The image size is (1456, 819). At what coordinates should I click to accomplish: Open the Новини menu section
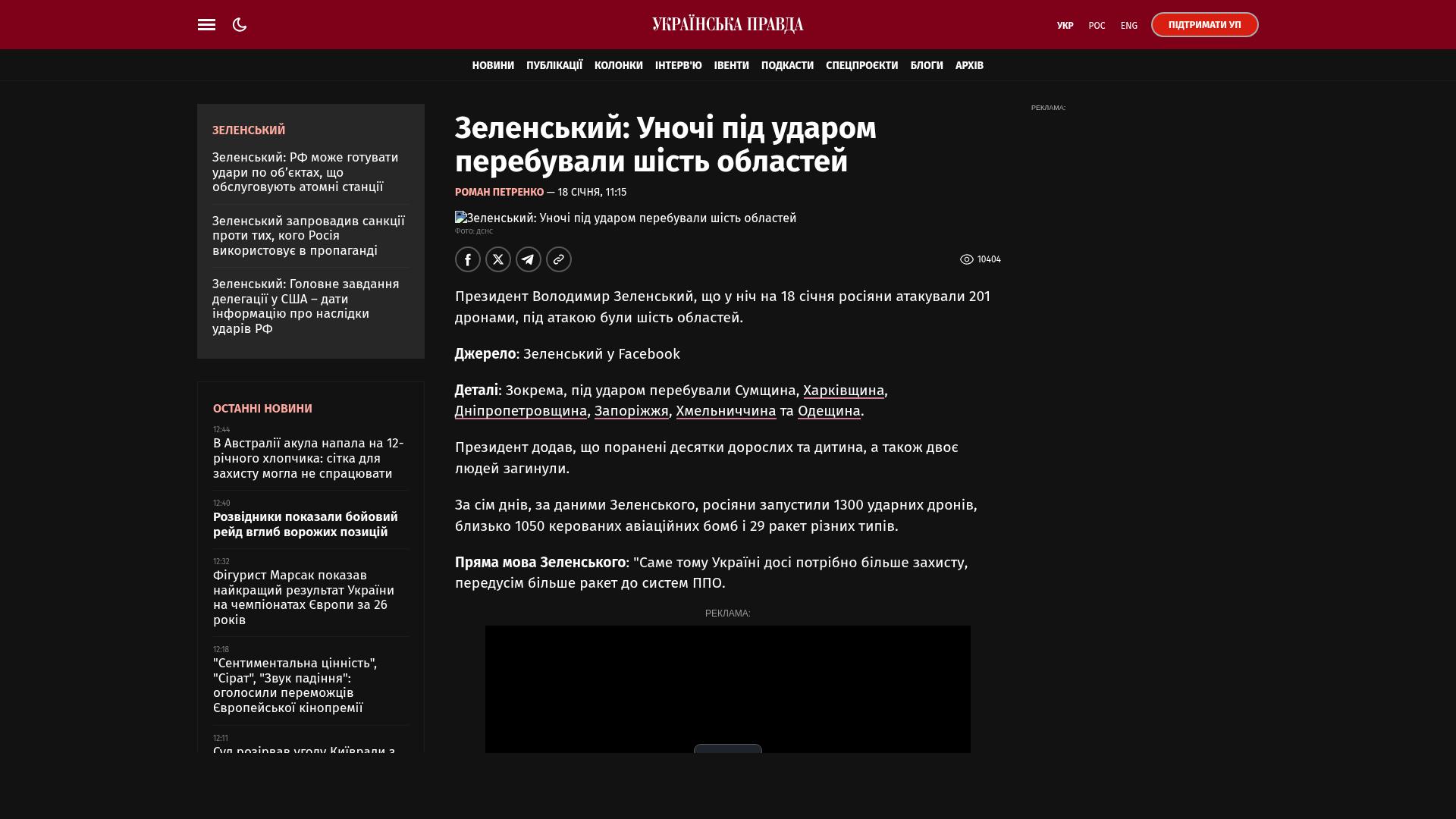point(493,66)
